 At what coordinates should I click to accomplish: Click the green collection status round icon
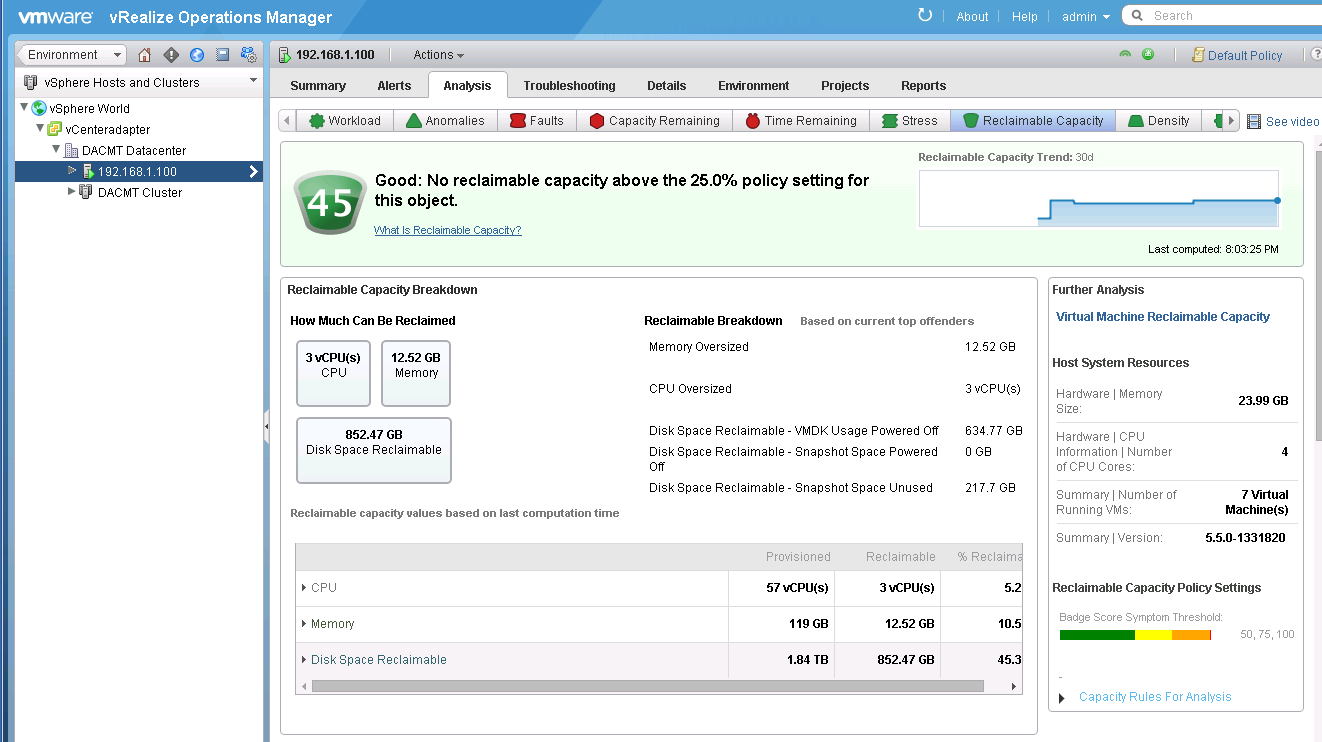coord(1148,55)
